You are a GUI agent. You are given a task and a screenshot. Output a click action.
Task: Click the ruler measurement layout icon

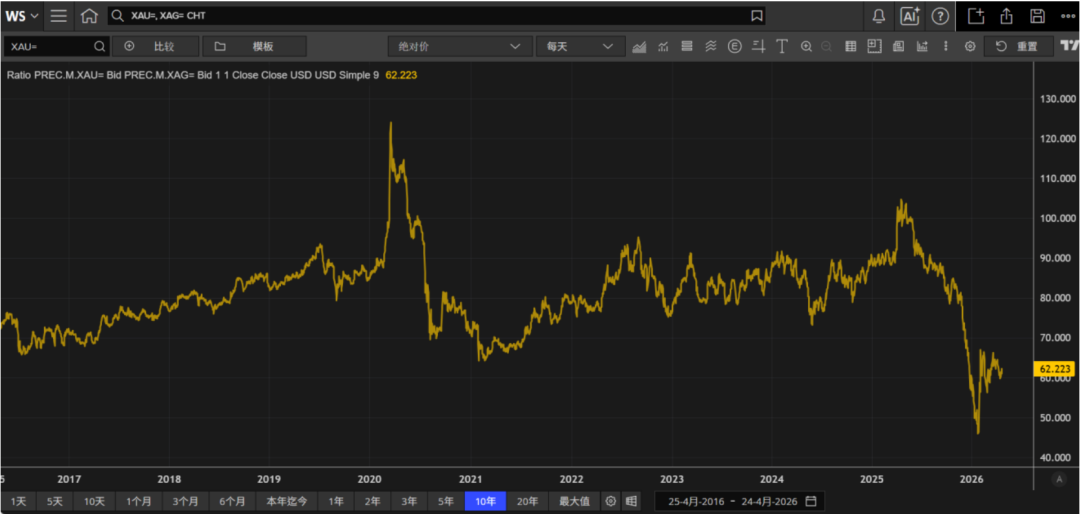click(x=874, y=47)
